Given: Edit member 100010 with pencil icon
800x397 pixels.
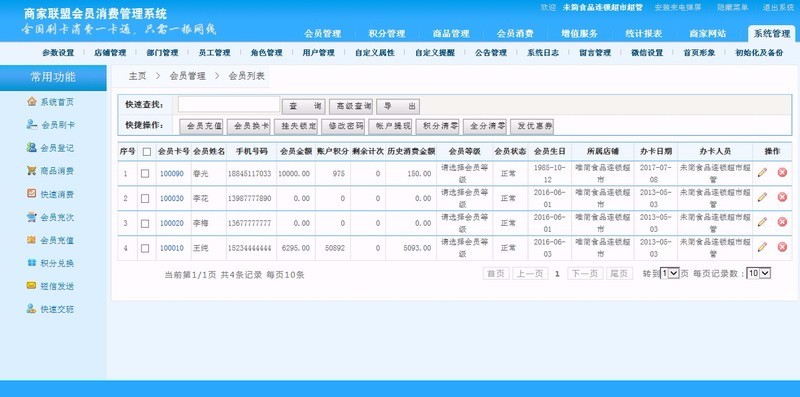Looking at the screenshot, I should point(762,247).
